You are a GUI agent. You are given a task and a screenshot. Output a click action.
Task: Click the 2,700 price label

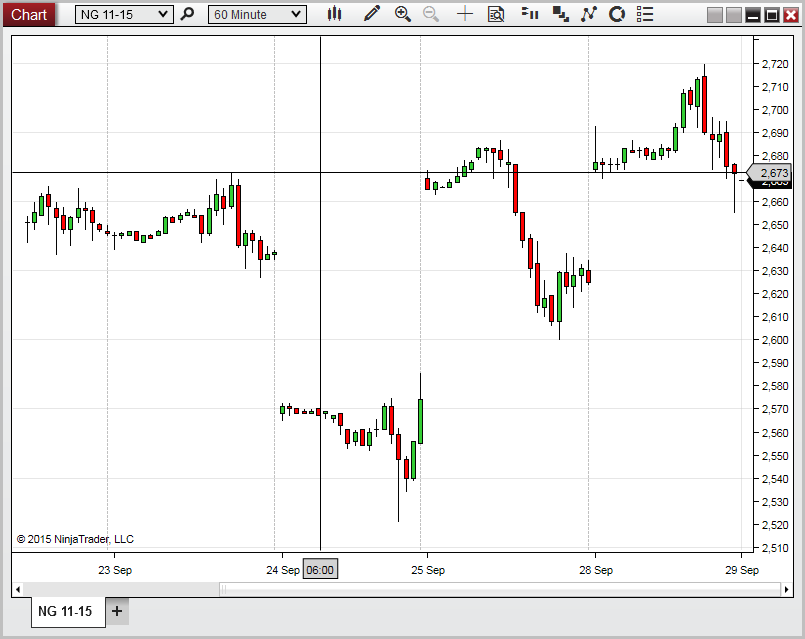pyautogui.click(x=775, y=110)
